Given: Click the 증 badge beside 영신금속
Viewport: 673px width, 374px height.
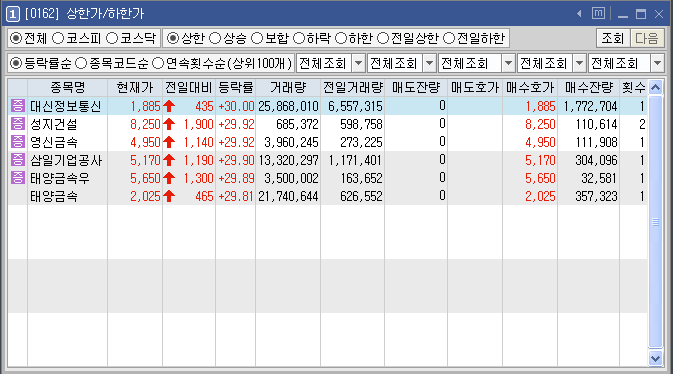Looking at the screenshot, I should point(18,142).
